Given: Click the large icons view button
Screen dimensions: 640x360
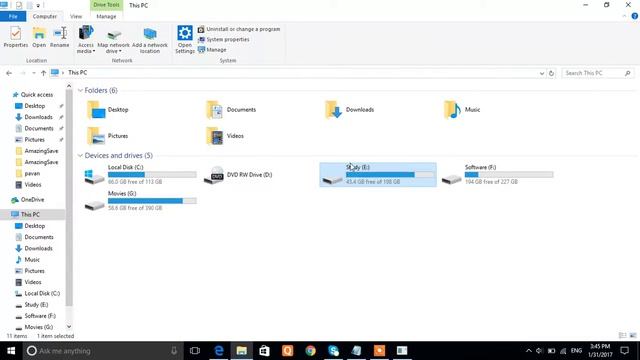Looking at the screenshot, I should pos(633,336).
